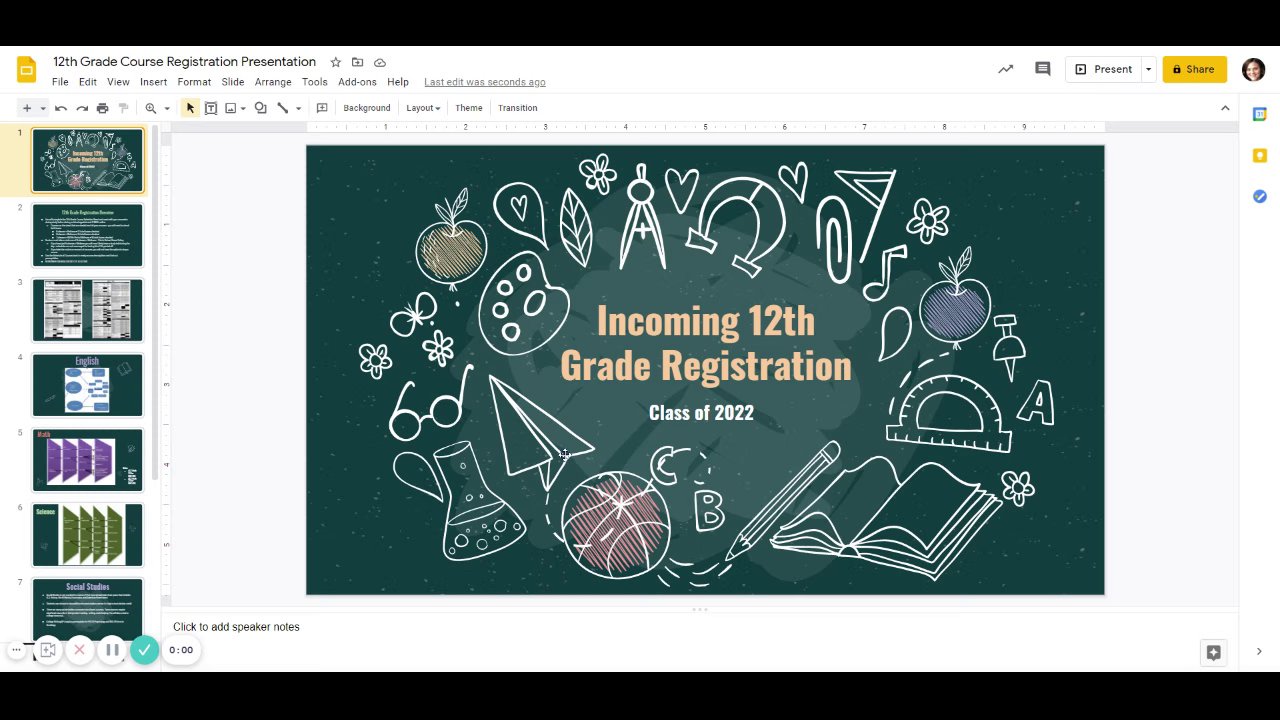This screenshot has width=1280, height=720.
Task: Open the 'Last edit was seconds ago' link
Action: (x=485, y=82)
